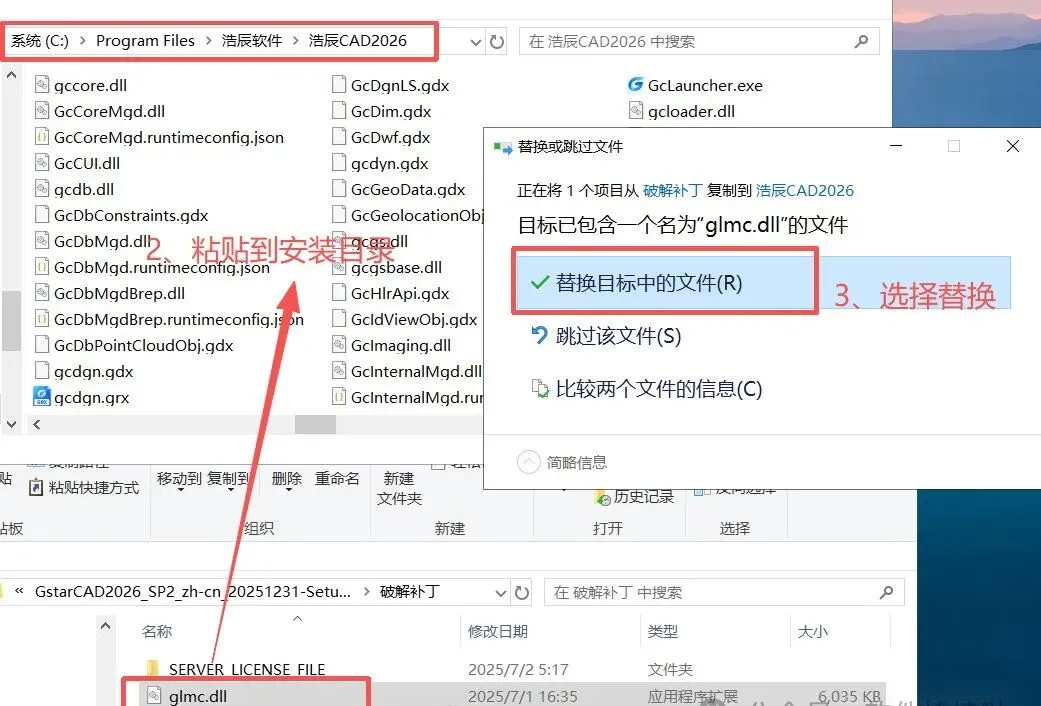Screen dimensions: 1041x706
Task: Select gcloader.dll file
Action: [x=682, y=111]
